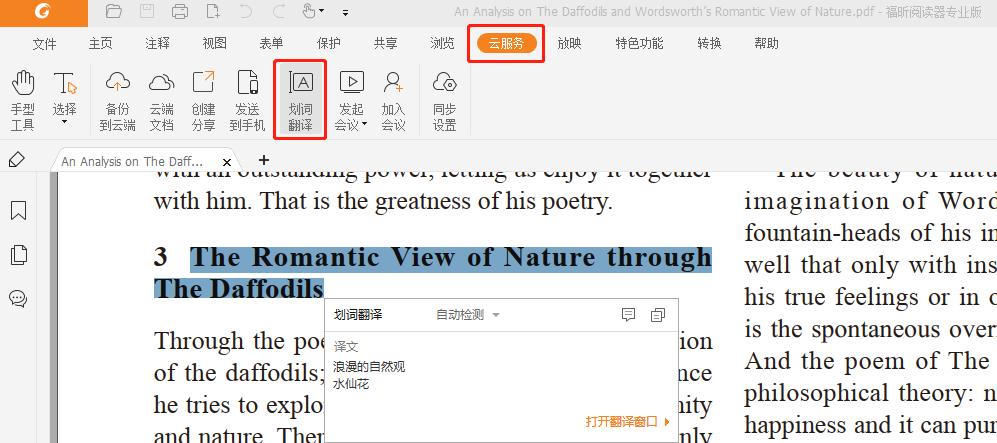Open the 自动检测 language dropdown
The height and width of the screenshot is (443, 997).
coord(467,315)
